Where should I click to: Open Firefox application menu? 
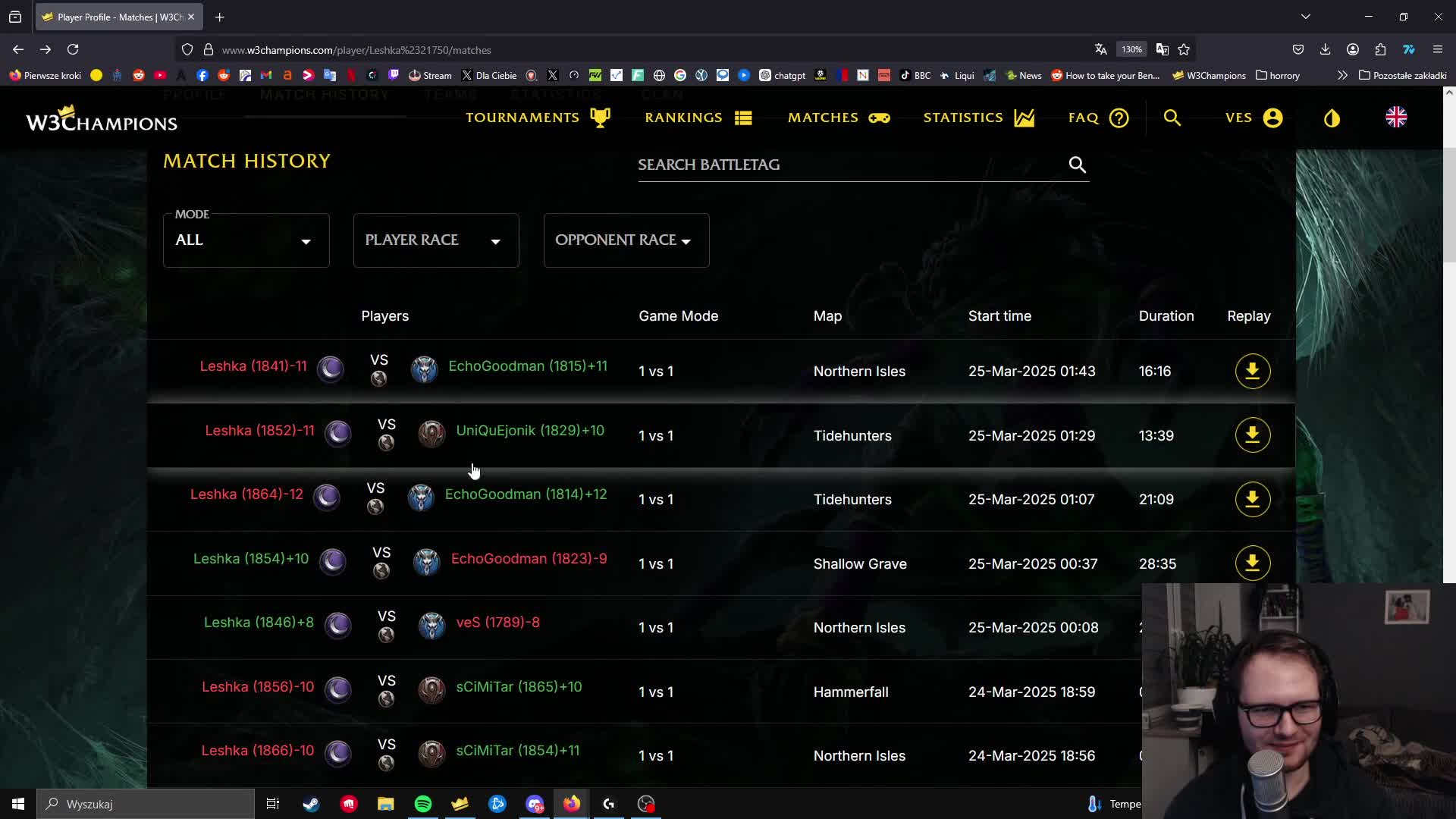coord(1437,49)
